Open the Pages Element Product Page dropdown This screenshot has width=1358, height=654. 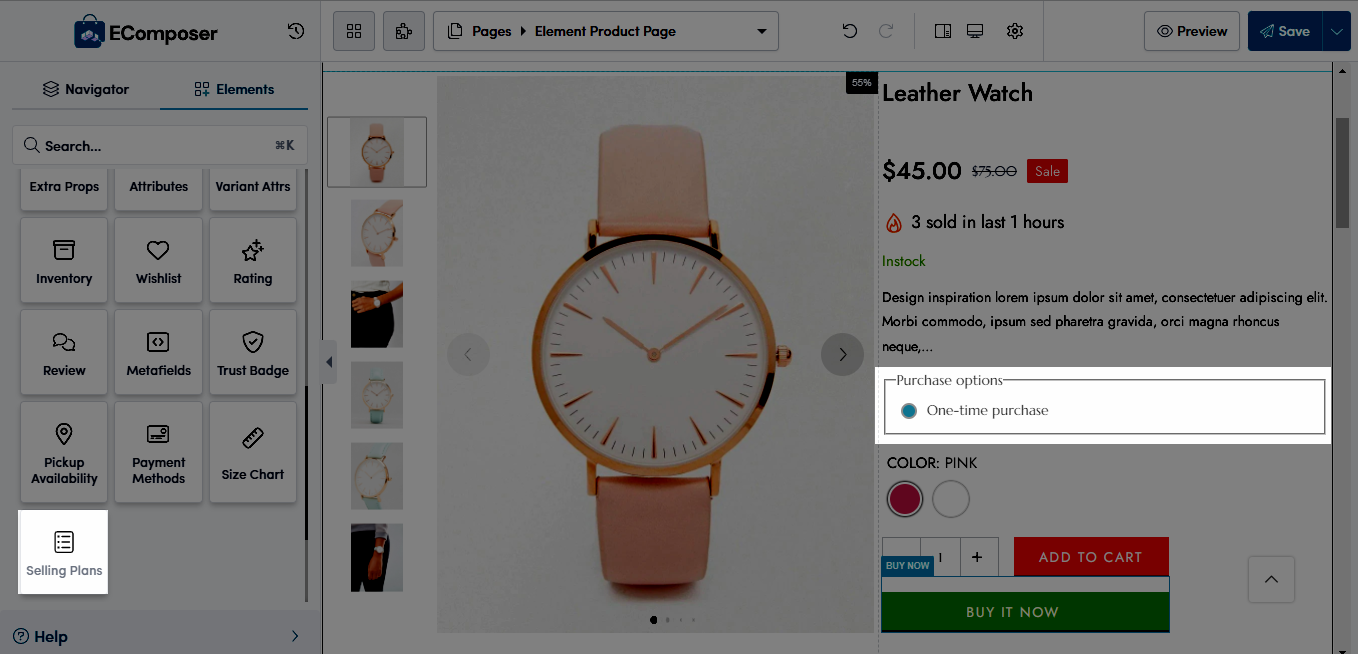pyautogui.click(x=606, y=31)
